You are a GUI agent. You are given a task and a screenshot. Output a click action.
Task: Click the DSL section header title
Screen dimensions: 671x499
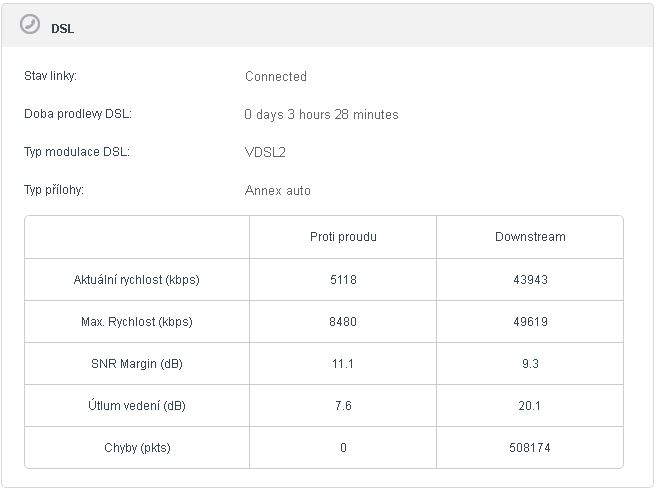pyautogui.click(x=62, y=29)
